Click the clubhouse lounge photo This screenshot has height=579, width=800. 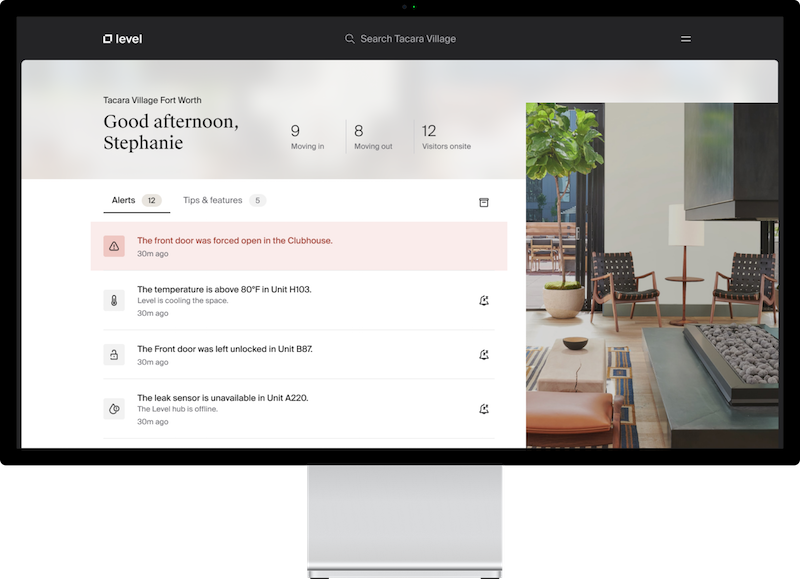(652, 275)
